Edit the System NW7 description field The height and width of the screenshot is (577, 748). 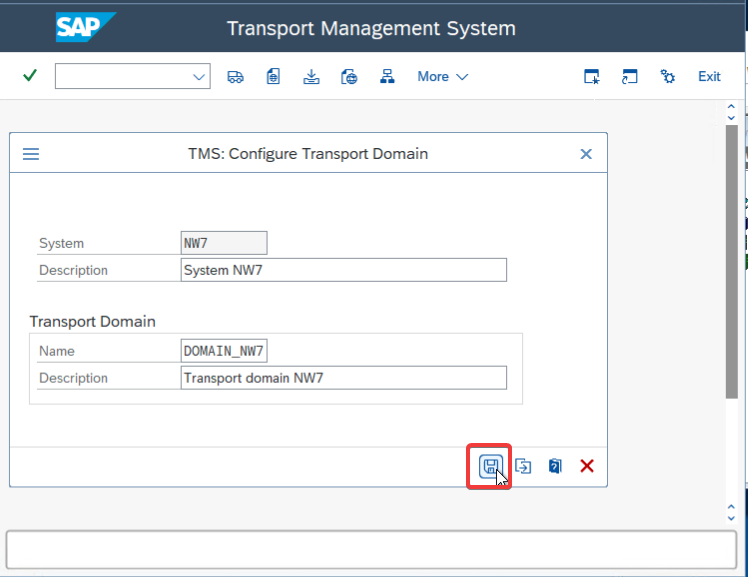[x=343, y=270]
